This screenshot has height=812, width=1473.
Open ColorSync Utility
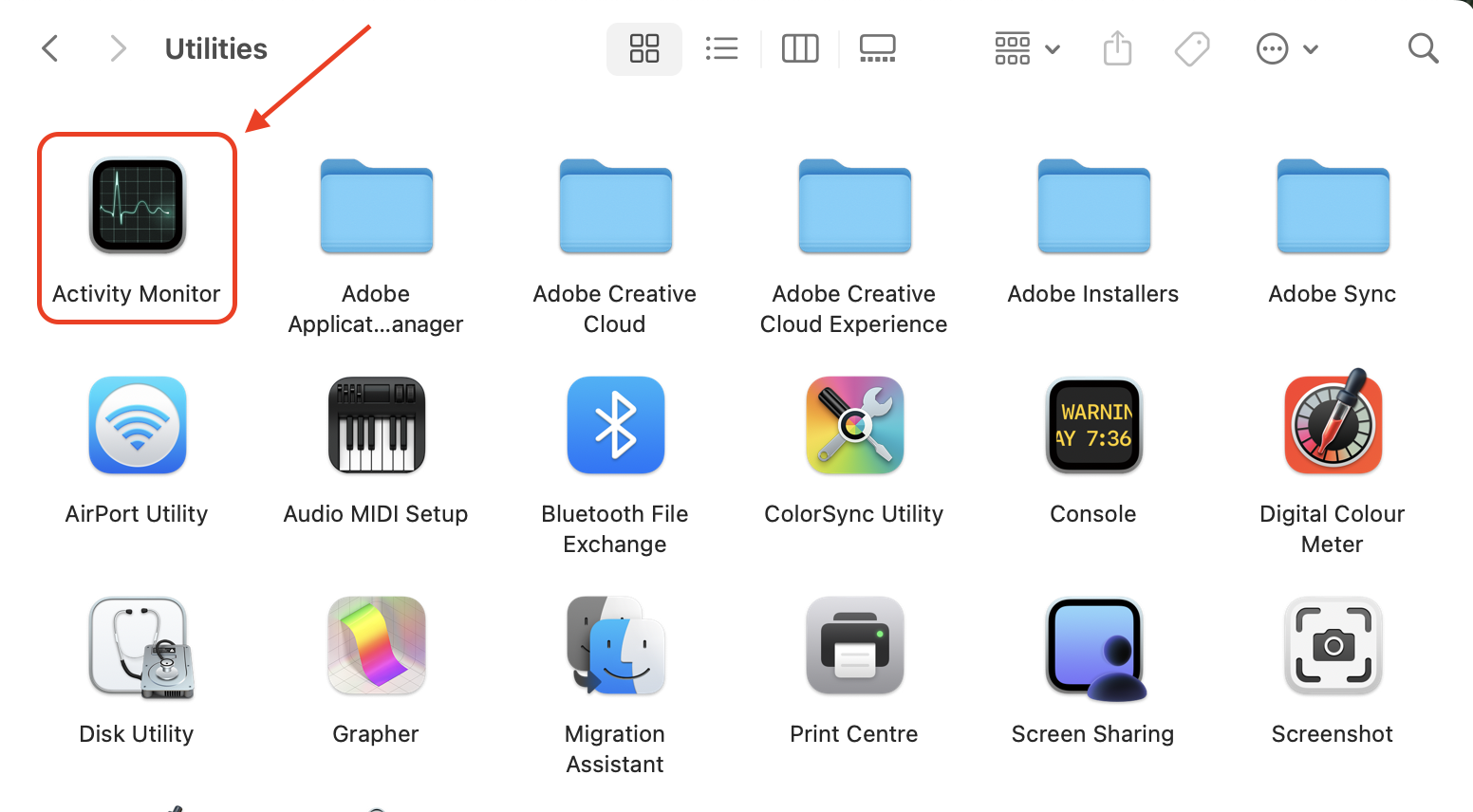click(854, 425)
